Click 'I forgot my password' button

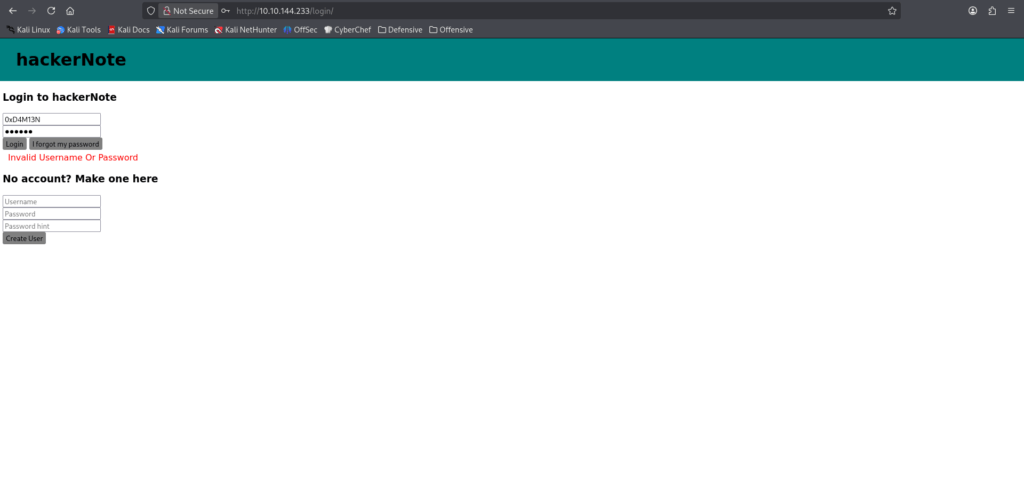point(65,144)
